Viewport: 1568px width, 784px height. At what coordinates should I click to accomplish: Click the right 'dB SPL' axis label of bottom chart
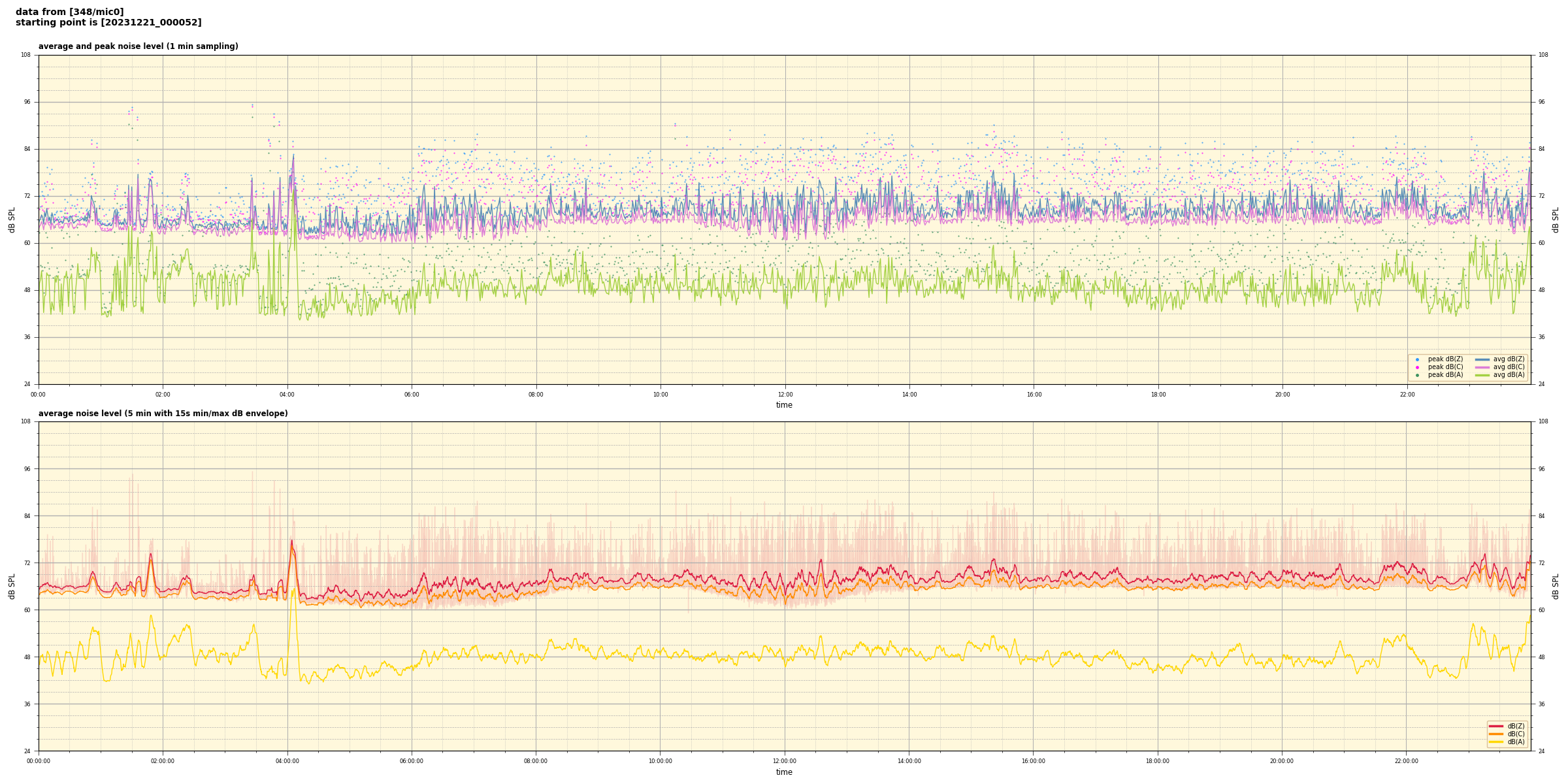[1556, 586]
